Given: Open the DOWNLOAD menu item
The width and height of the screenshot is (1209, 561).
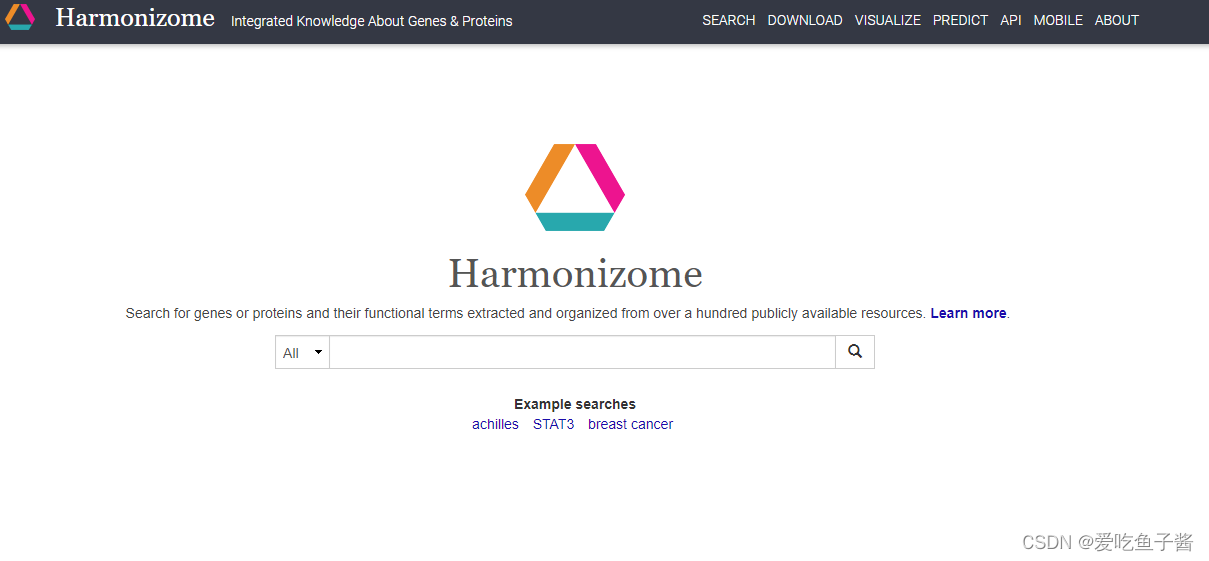Looking at the screenshot, I should (805, 20).
